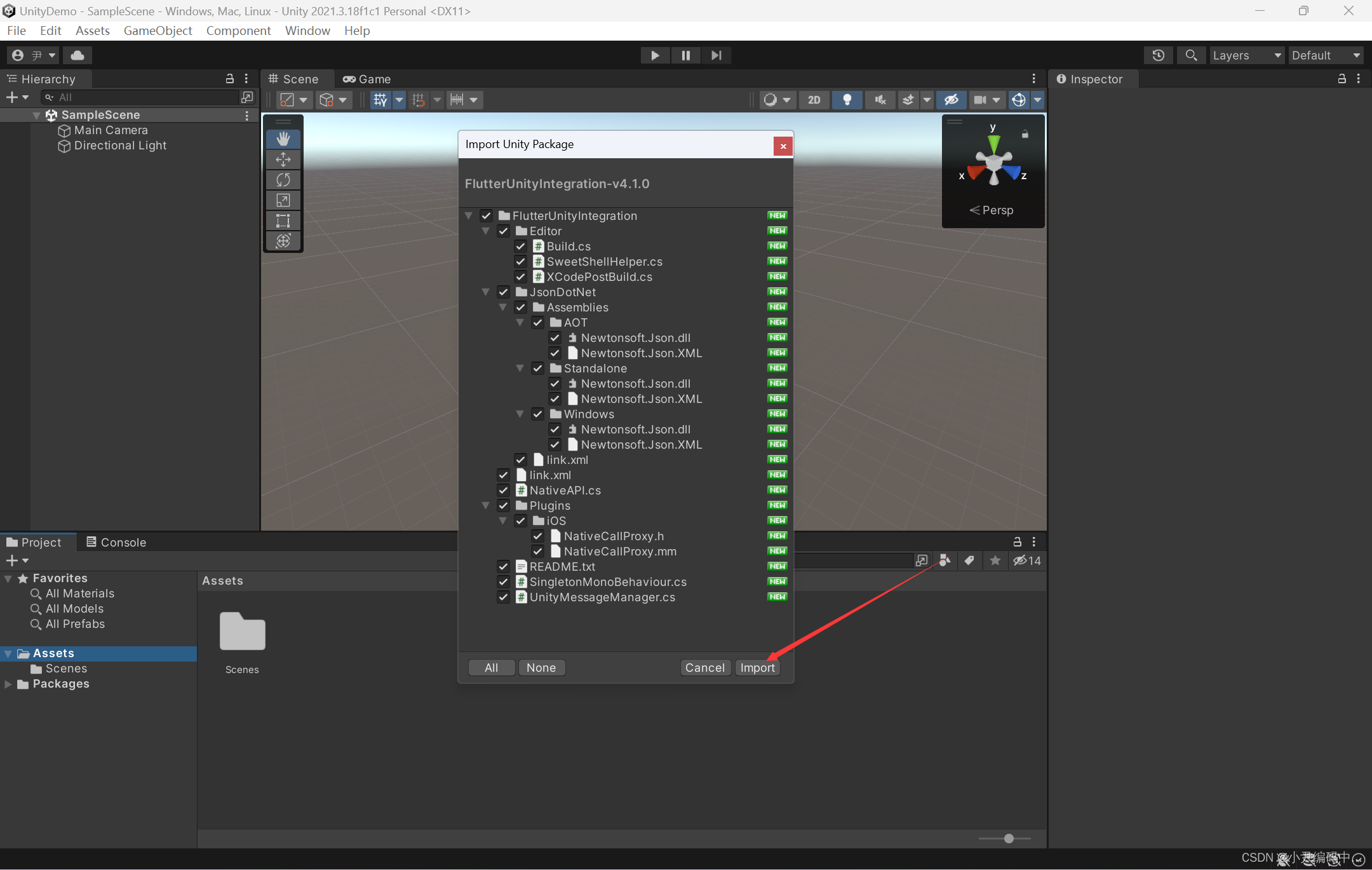Uncheck the README.txt checkbox
The image size is (1372, 870).
click(x=504, y=567)
